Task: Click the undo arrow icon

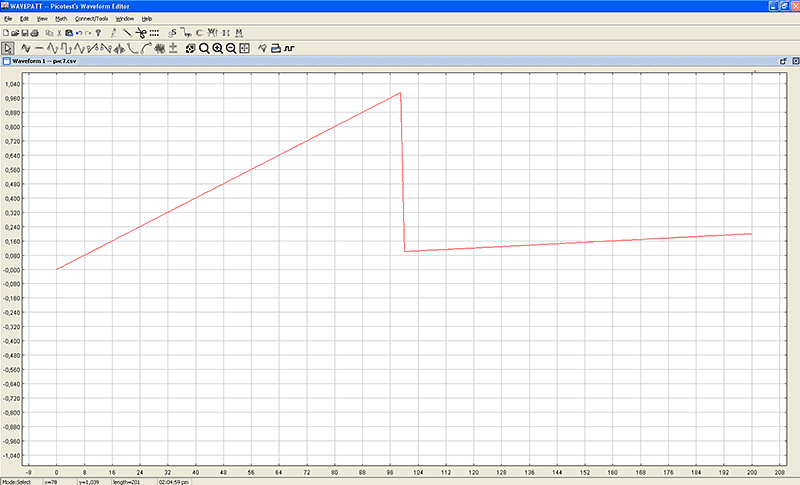Action: [x=78, y=33]
